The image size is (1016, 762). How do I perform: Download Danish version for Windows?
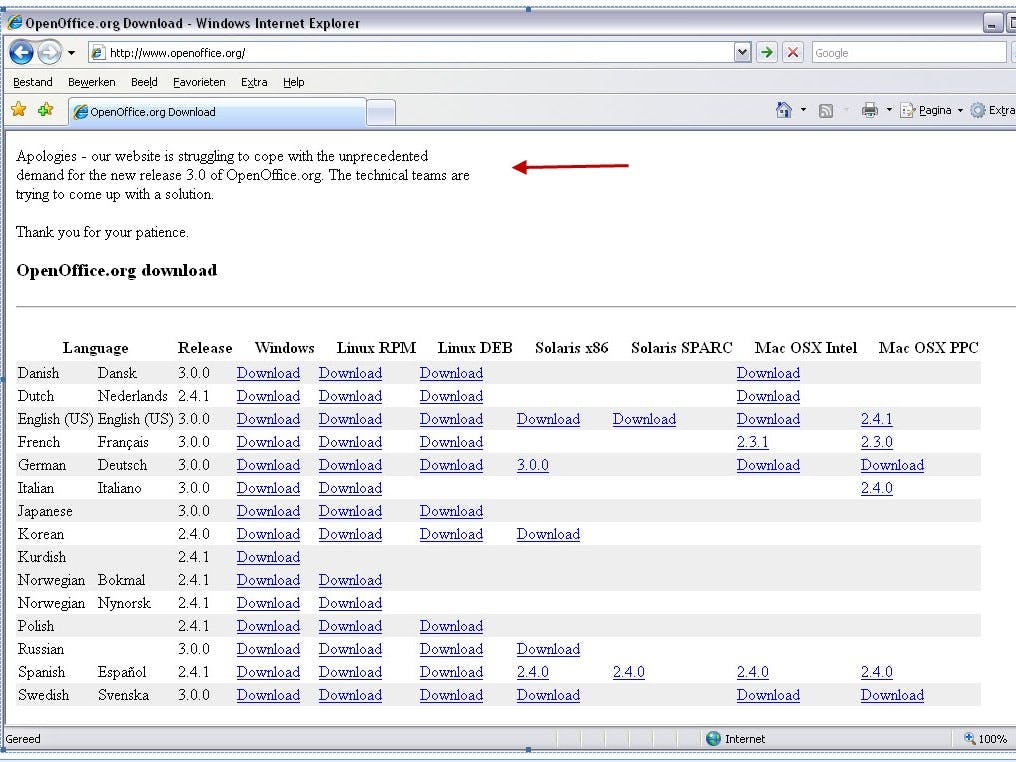(x=268, y=373)
